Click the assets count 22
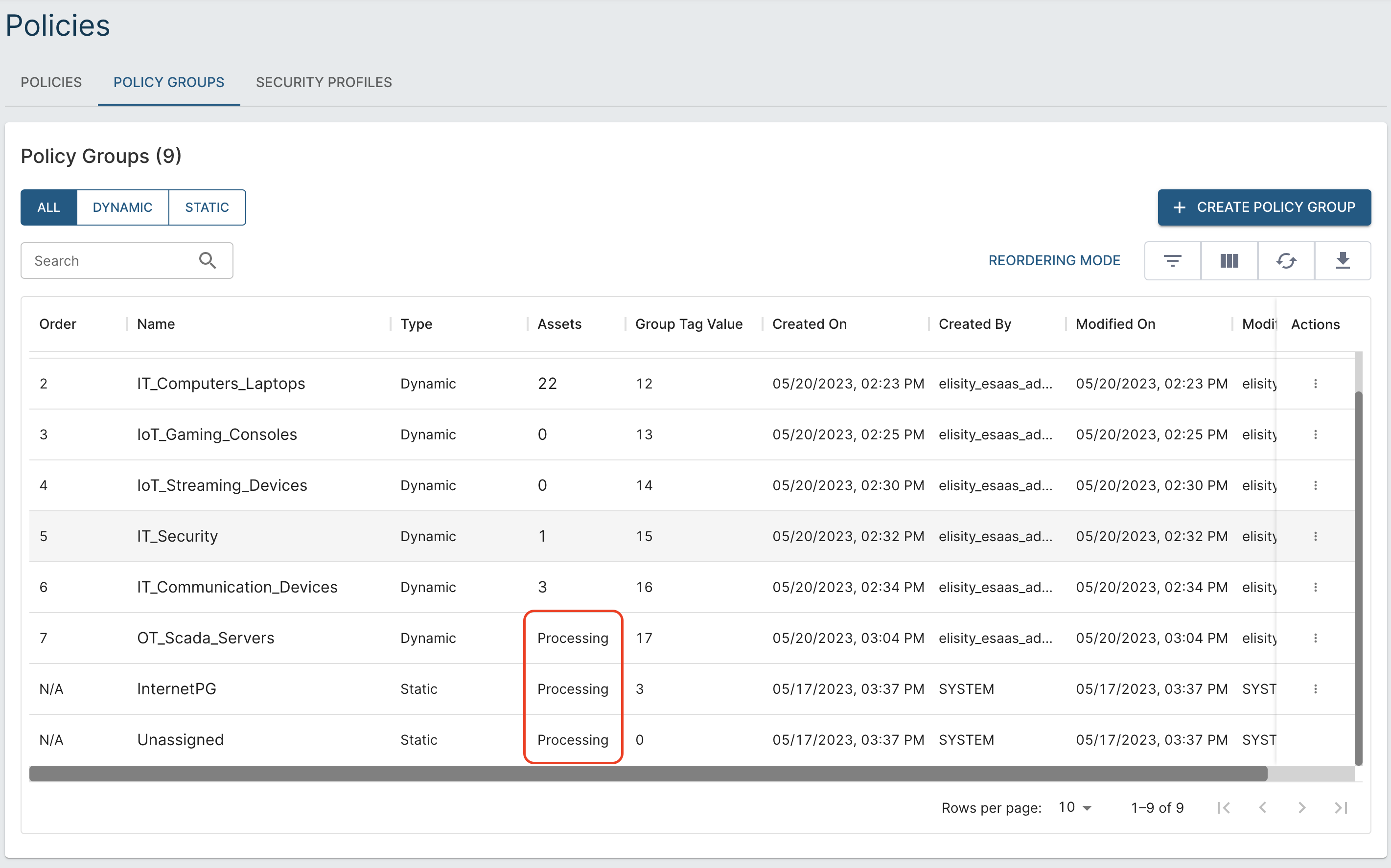This screenshot has width=1391, height=868. 547,384
